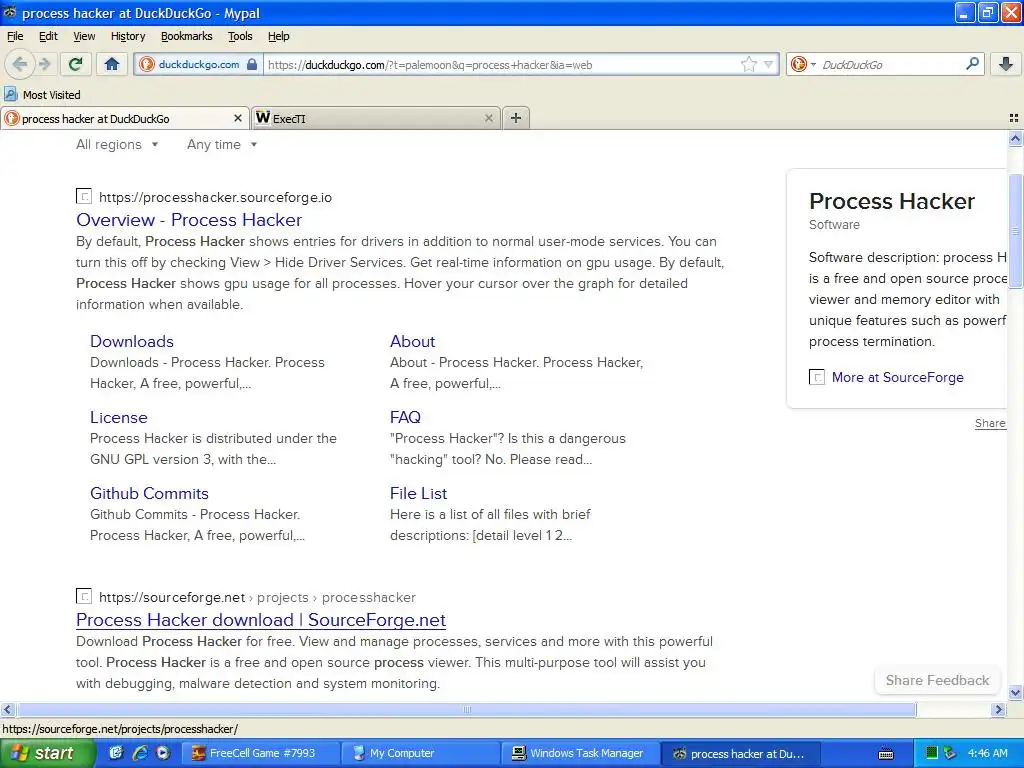Image resolution: width=1024 pixels, height=768 pixels.
Task: Click vertical scrollbar down arrow
Action: [1015, 692]
